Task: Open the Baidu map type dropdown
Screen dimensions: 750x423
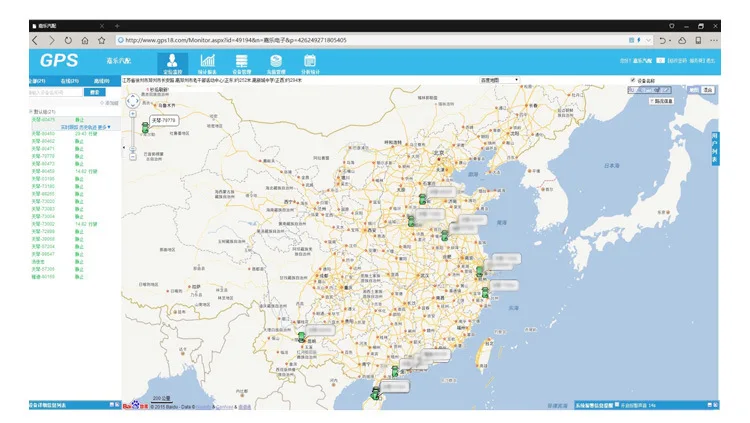Action: pyautogui.click(x=499, y=80)
